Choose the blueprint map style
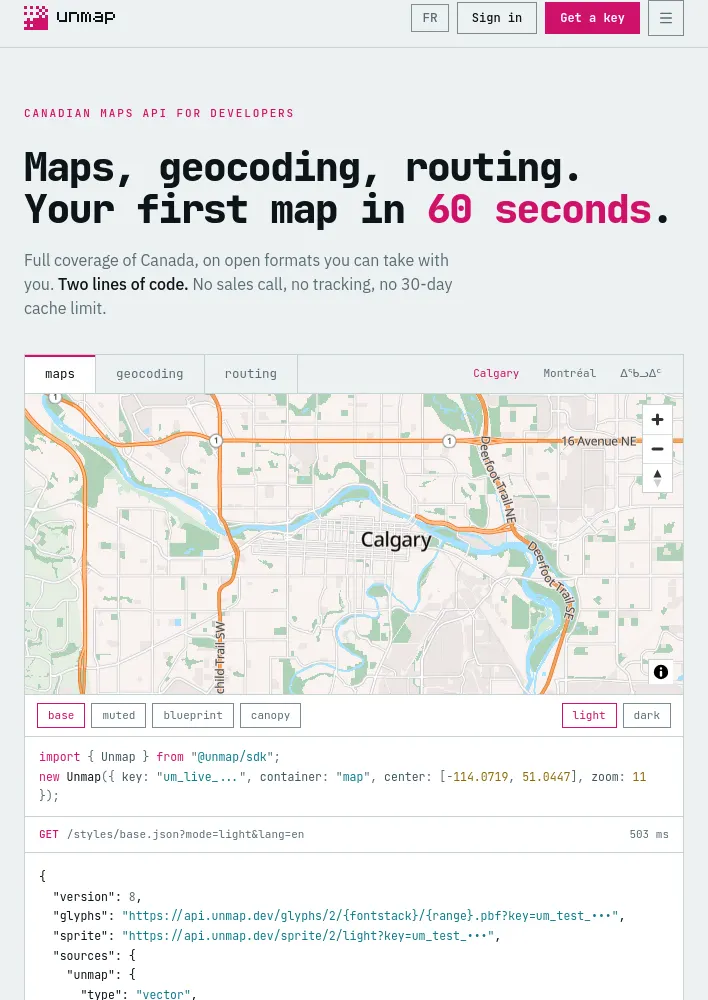The width and height of the screenshot is (708, 1000). (x=193, y=716)
